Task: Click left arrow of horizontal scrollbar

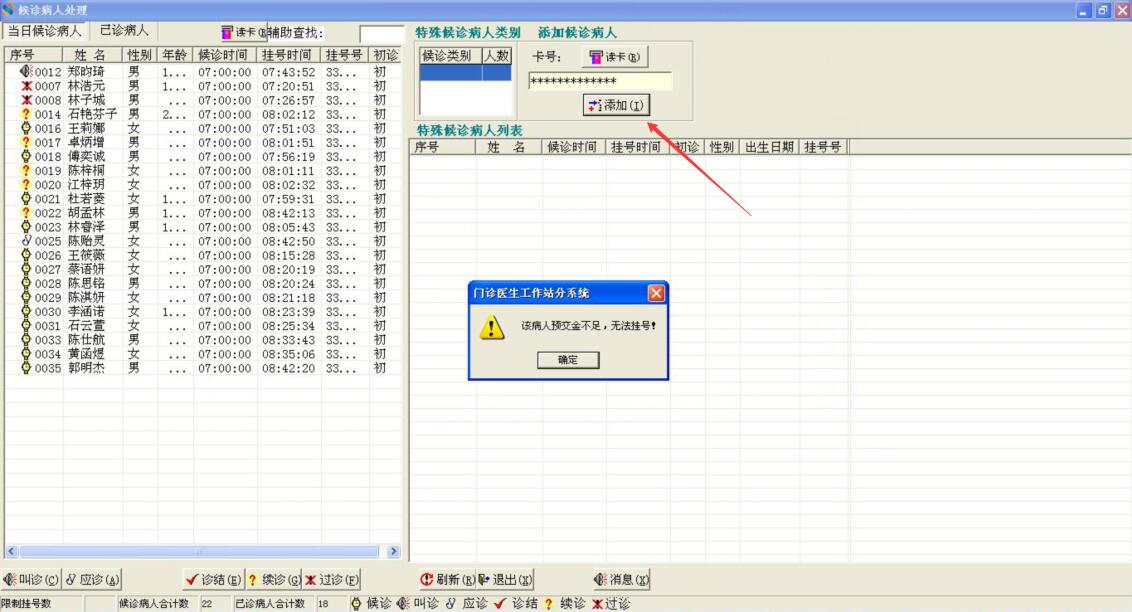Action: click(12, 551)
